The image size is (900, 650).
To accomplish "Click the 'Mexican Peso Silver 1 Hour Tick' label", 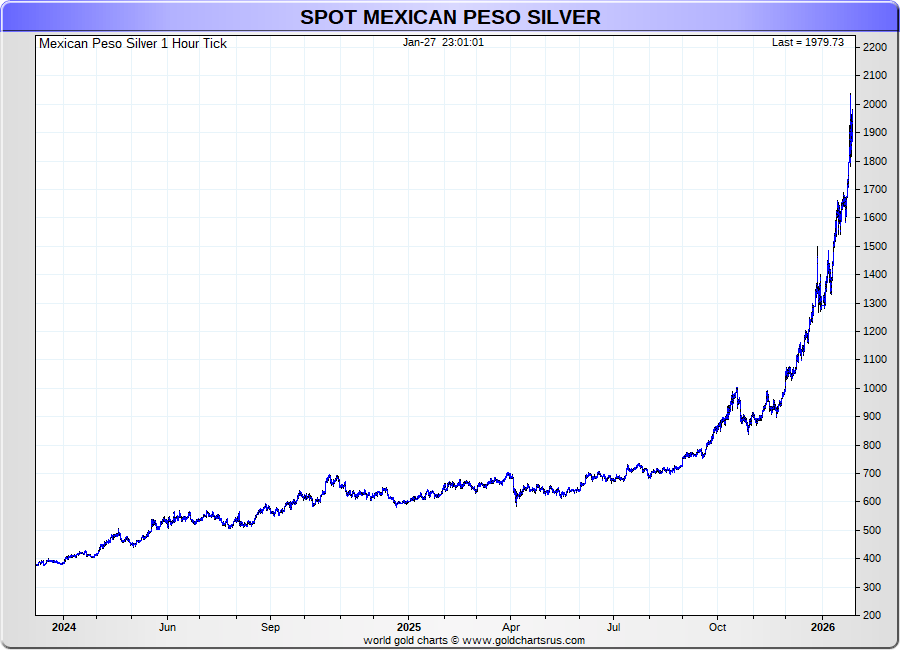I will tap(133, 44).
